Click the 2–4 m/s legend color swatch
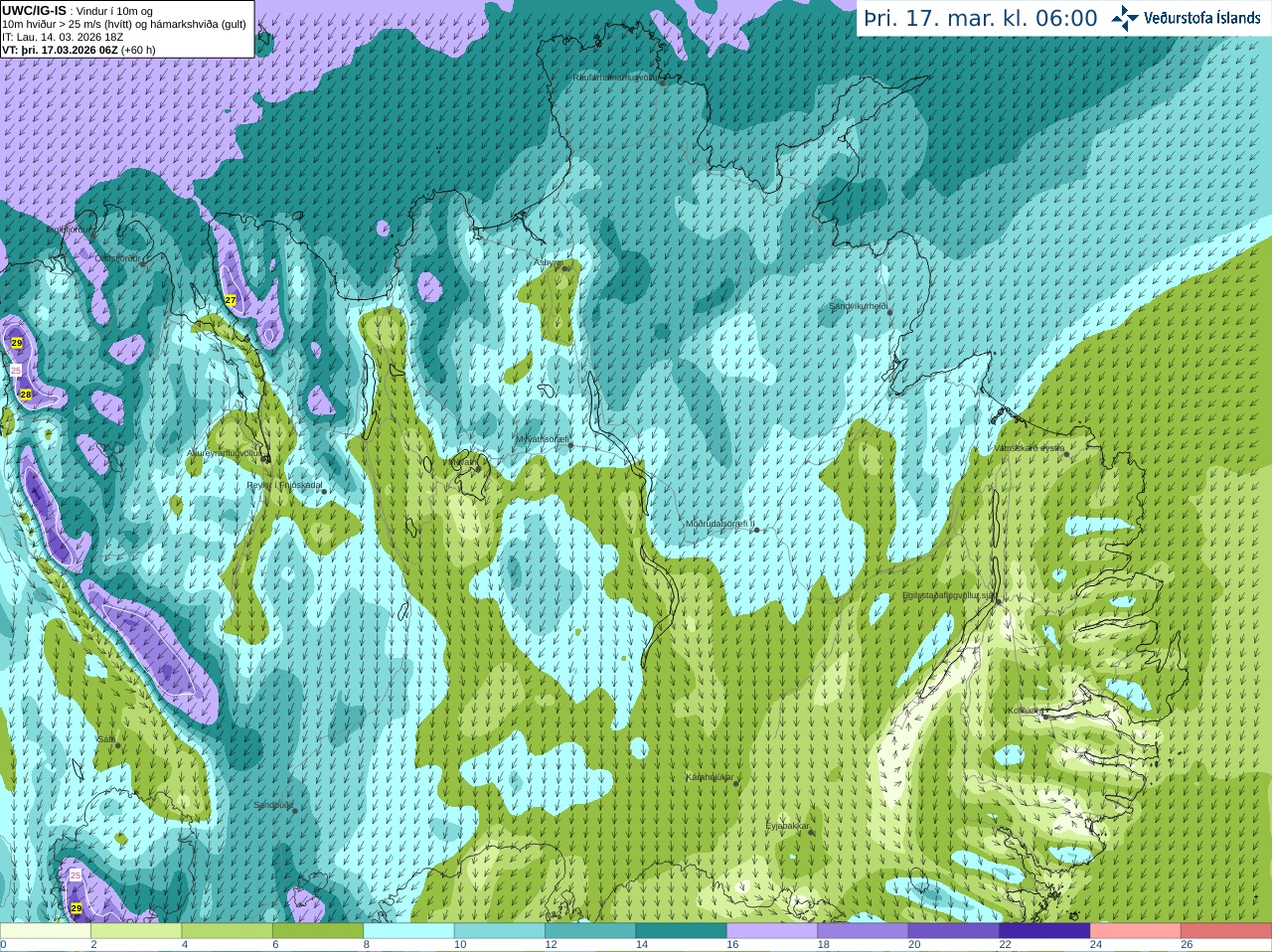1272x952 pixels. coord(136,931)
